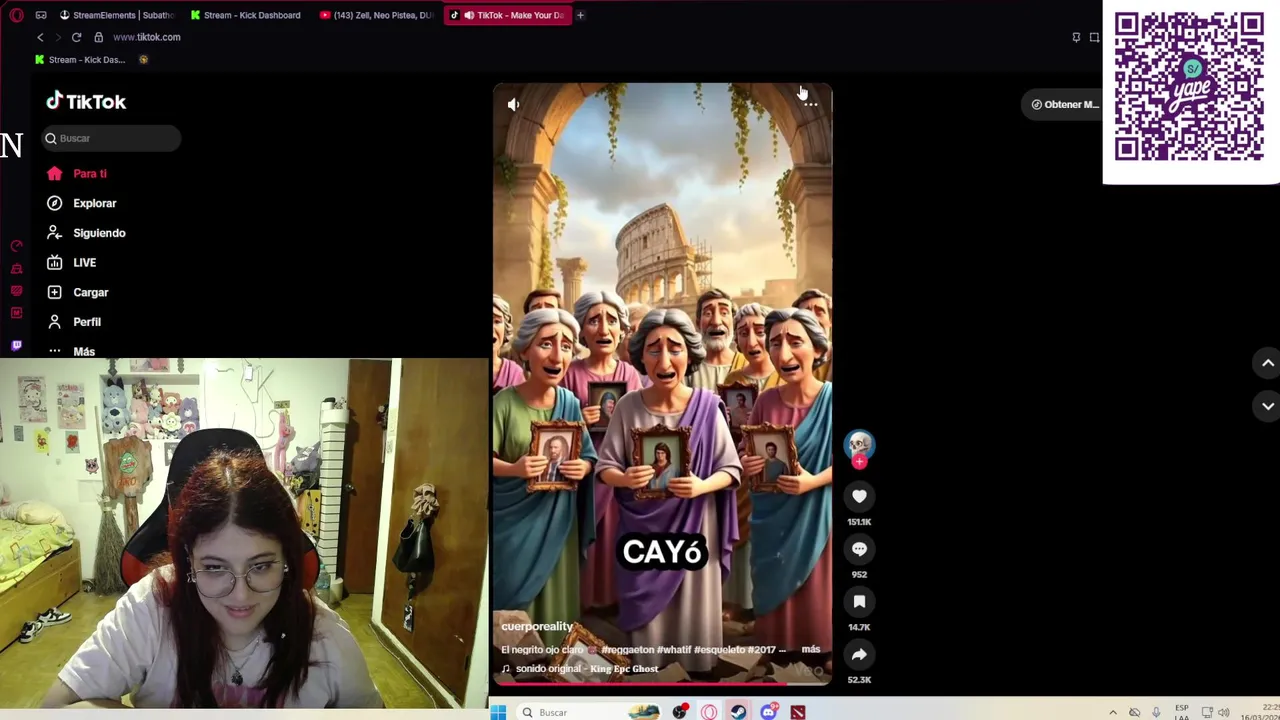Open Steam from the taskbar

(x=738, y=712)
